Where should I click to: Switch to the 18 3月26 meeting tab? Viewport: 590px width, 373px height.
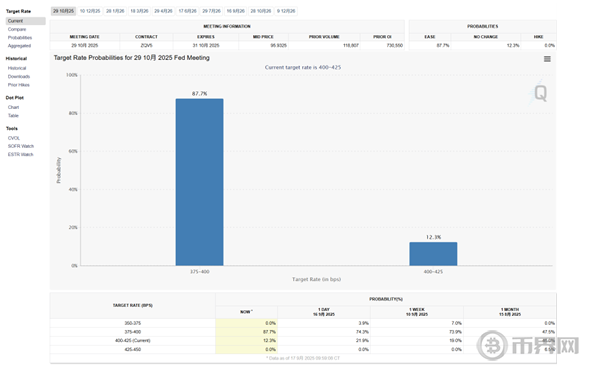139,11
